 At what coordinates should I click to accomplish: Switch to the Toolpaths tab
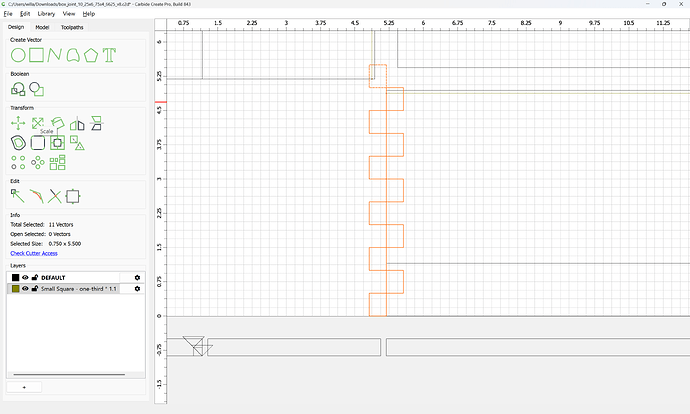pos(72,27)
